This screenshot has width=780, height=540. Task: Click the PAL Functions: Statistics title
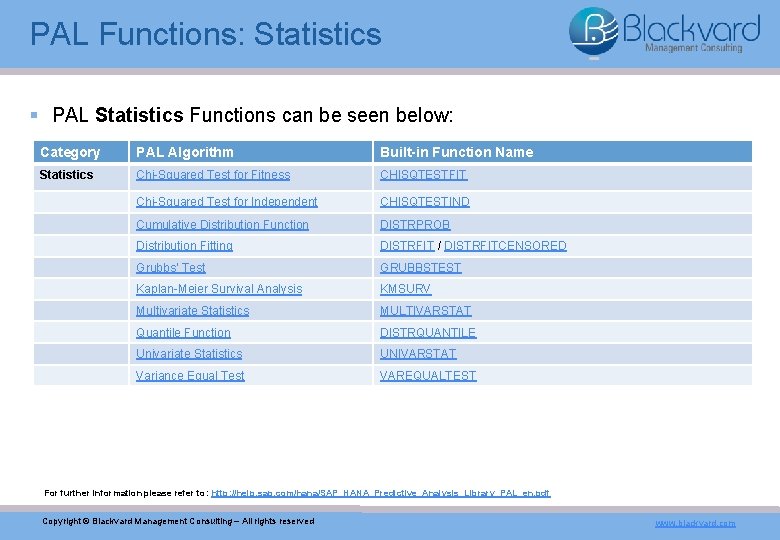coord(205,34)
